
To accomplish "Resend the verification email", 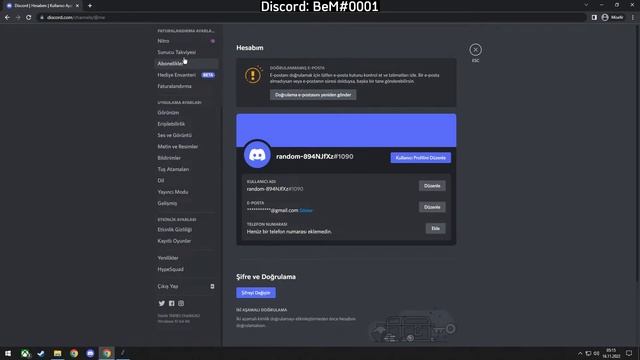I will [x=313, y=95].
